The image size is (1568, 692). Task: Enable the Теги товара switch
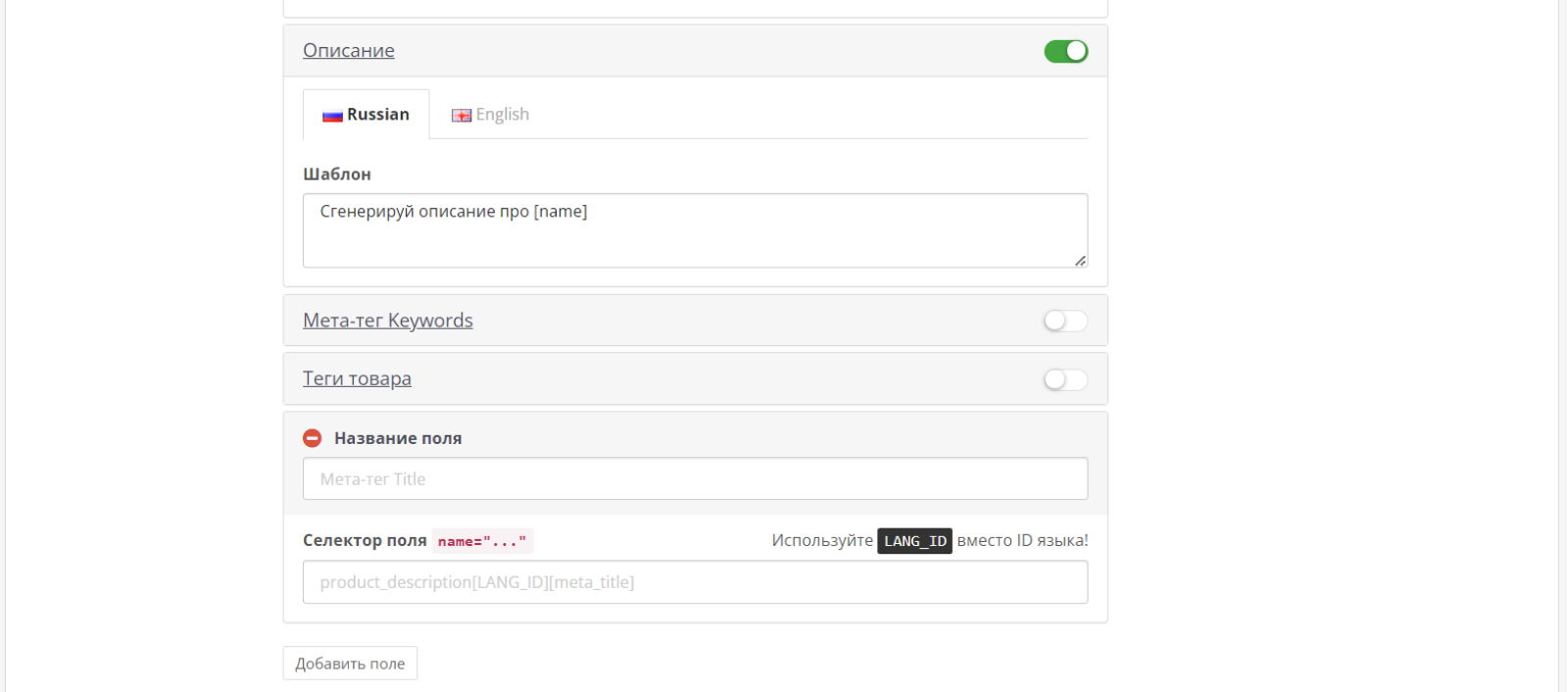coord(1066,379)
